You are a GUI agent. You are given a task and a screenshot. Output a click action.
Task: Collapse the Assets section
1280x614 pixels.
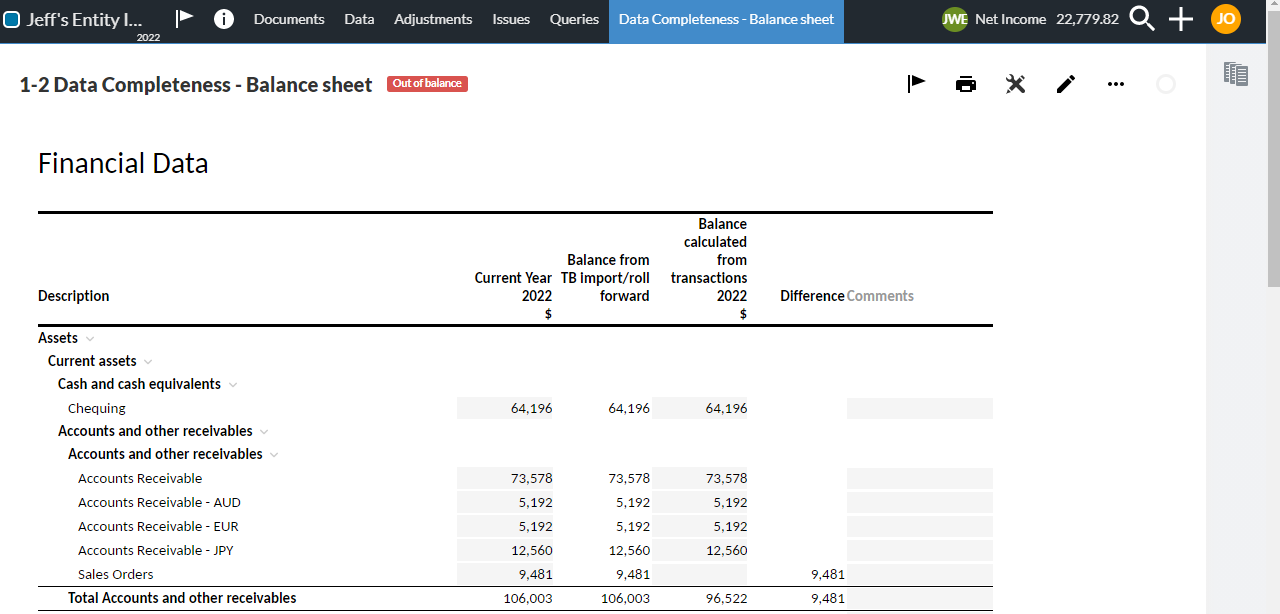(90, 338)
